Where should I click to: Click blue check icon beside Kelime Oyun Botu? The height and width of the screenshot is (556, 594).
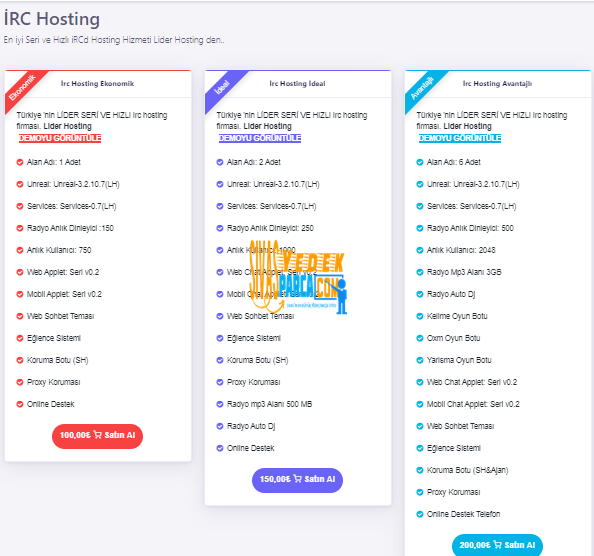pyautogui.click(x=420, y=316)
